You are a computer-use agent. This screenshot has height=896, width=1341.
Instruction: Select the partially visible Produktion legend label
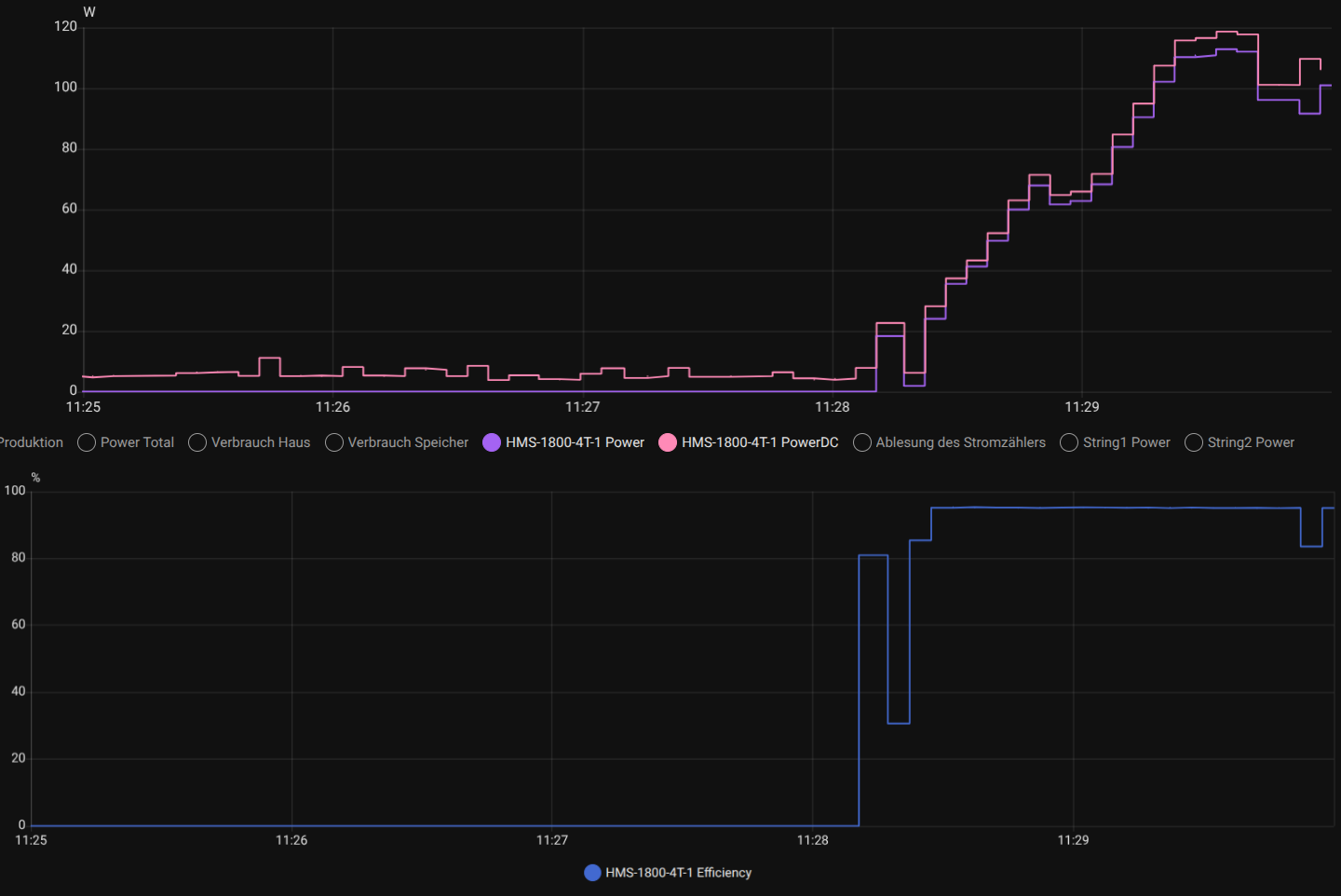tap(32, 442)
